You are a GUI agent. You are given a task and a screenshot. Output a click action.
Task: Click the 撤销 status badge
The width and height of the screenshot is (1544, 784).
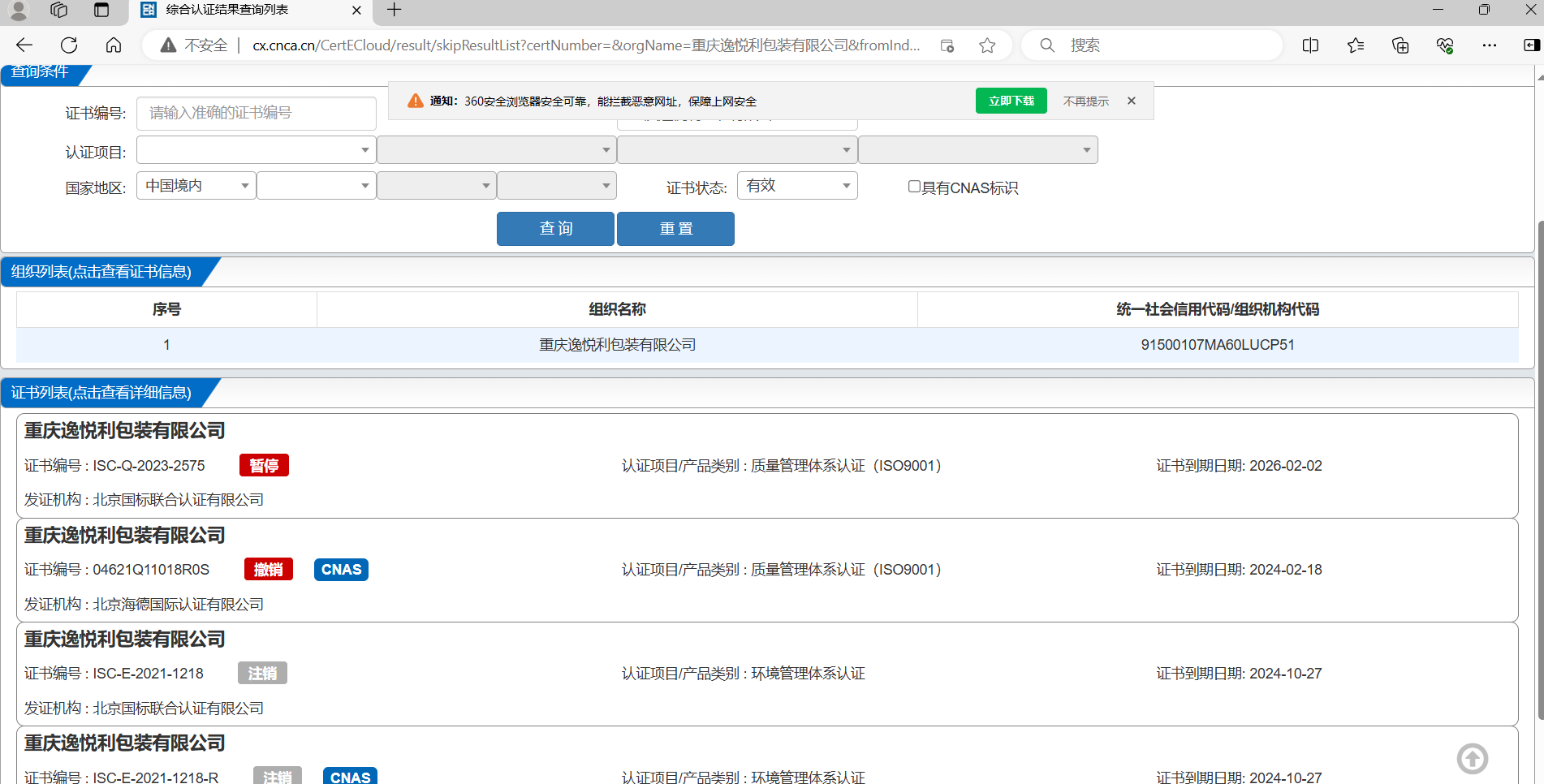[269, 569]
